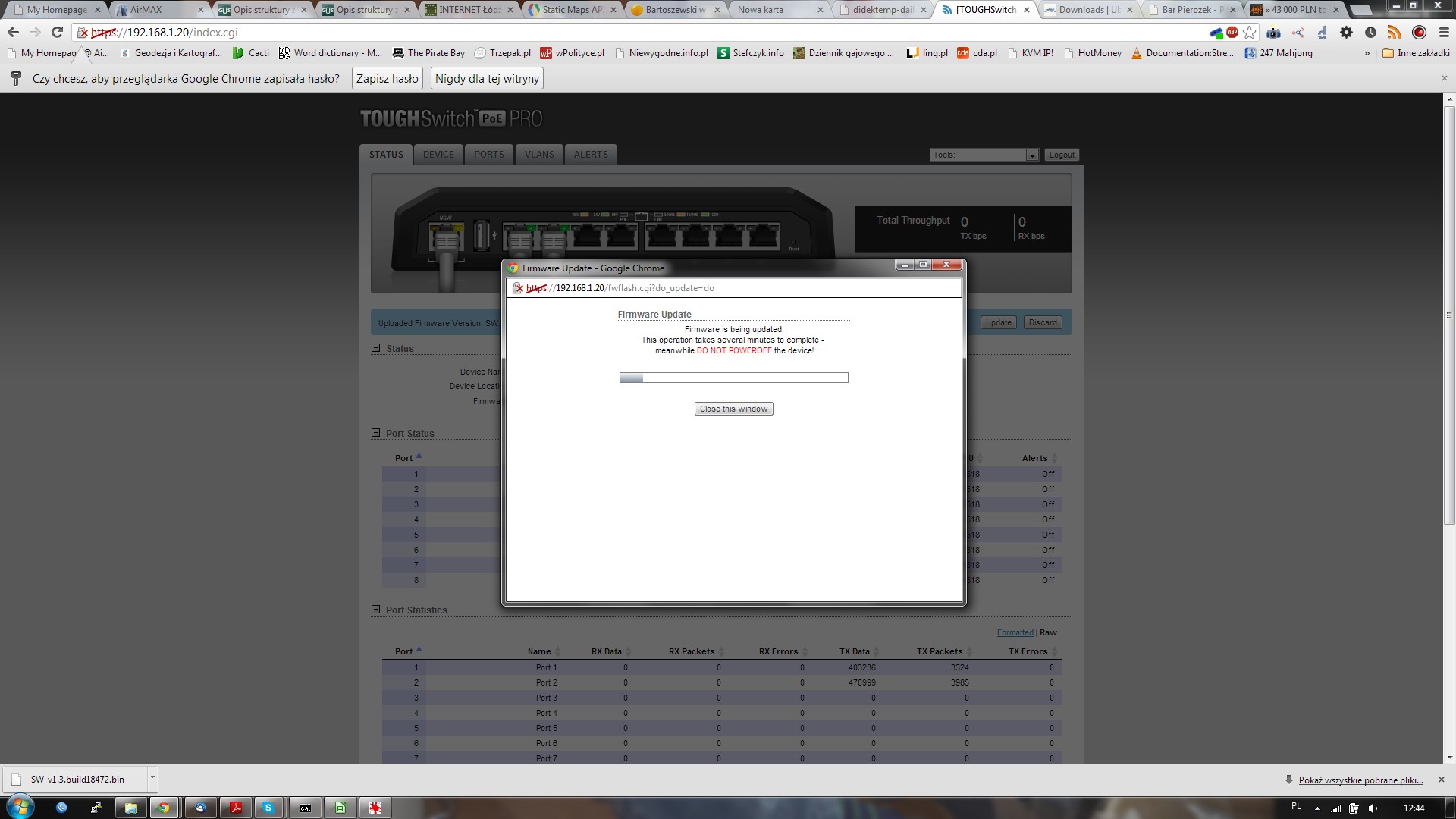Switch to the ALERTS tab
Screen dimensions: 1456x819
[591, 155]
